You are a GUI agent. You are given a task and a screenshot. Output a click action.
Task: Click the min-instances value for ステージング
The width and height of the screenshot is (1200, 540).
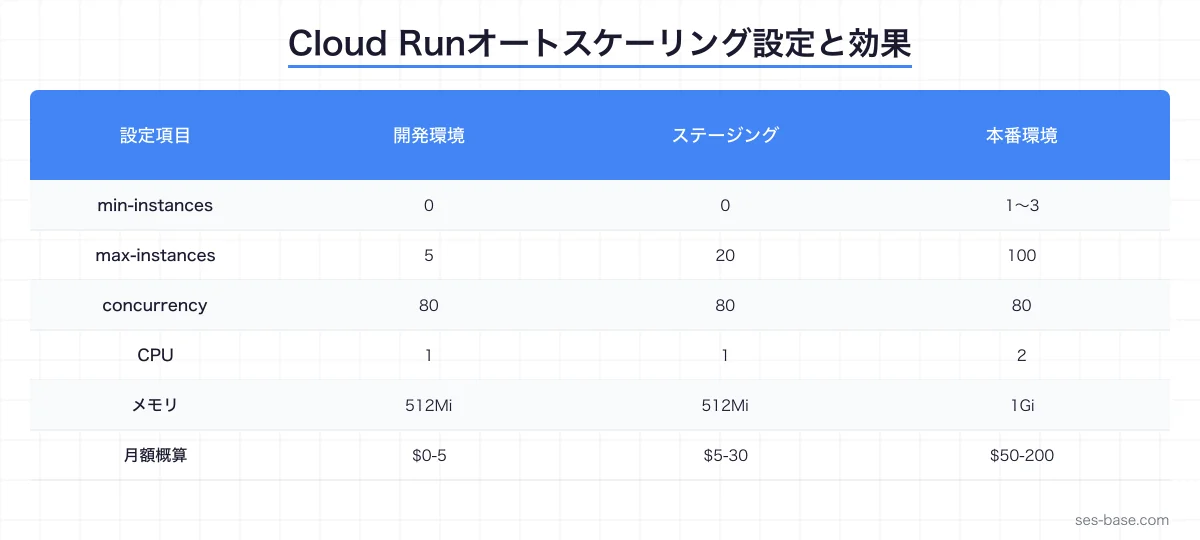[725, 205]
